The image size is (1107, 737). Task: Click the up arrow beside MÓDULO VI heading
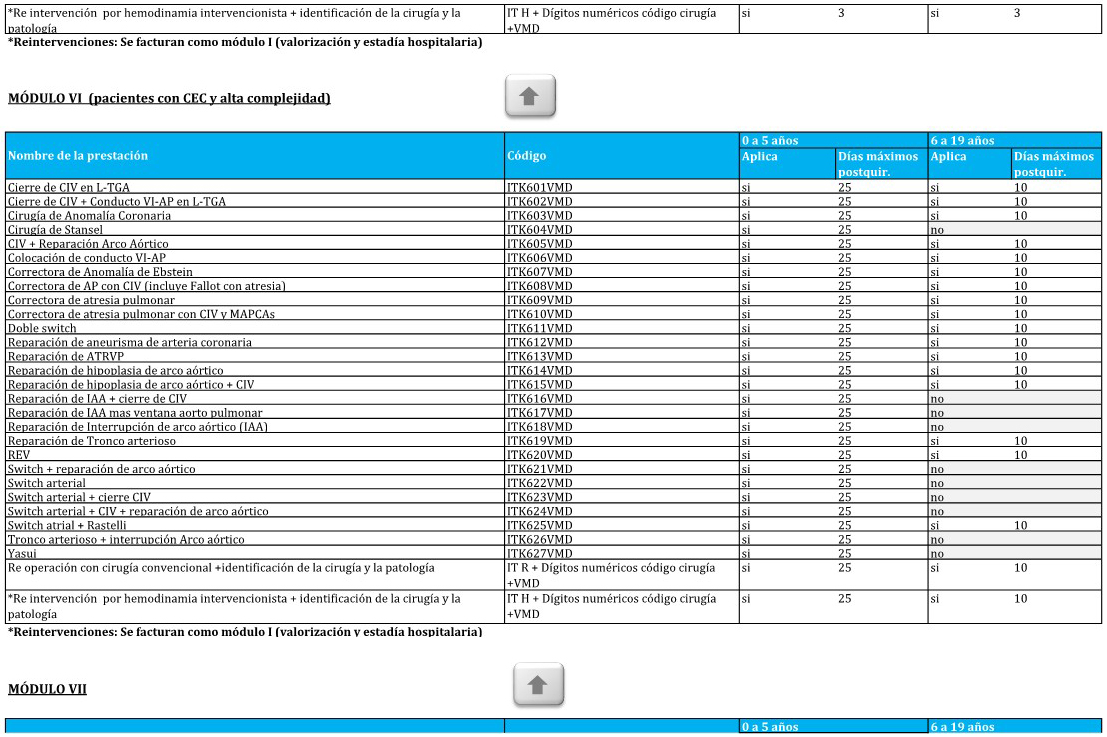(x=529, y=96)
